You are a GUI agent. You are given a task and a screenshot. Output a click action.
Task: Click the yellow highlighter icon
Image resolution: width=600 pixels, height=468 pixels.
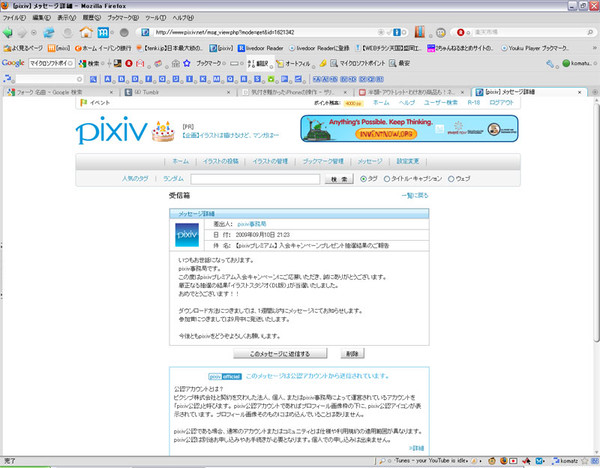pyautogui.click(x=323, y=63)
